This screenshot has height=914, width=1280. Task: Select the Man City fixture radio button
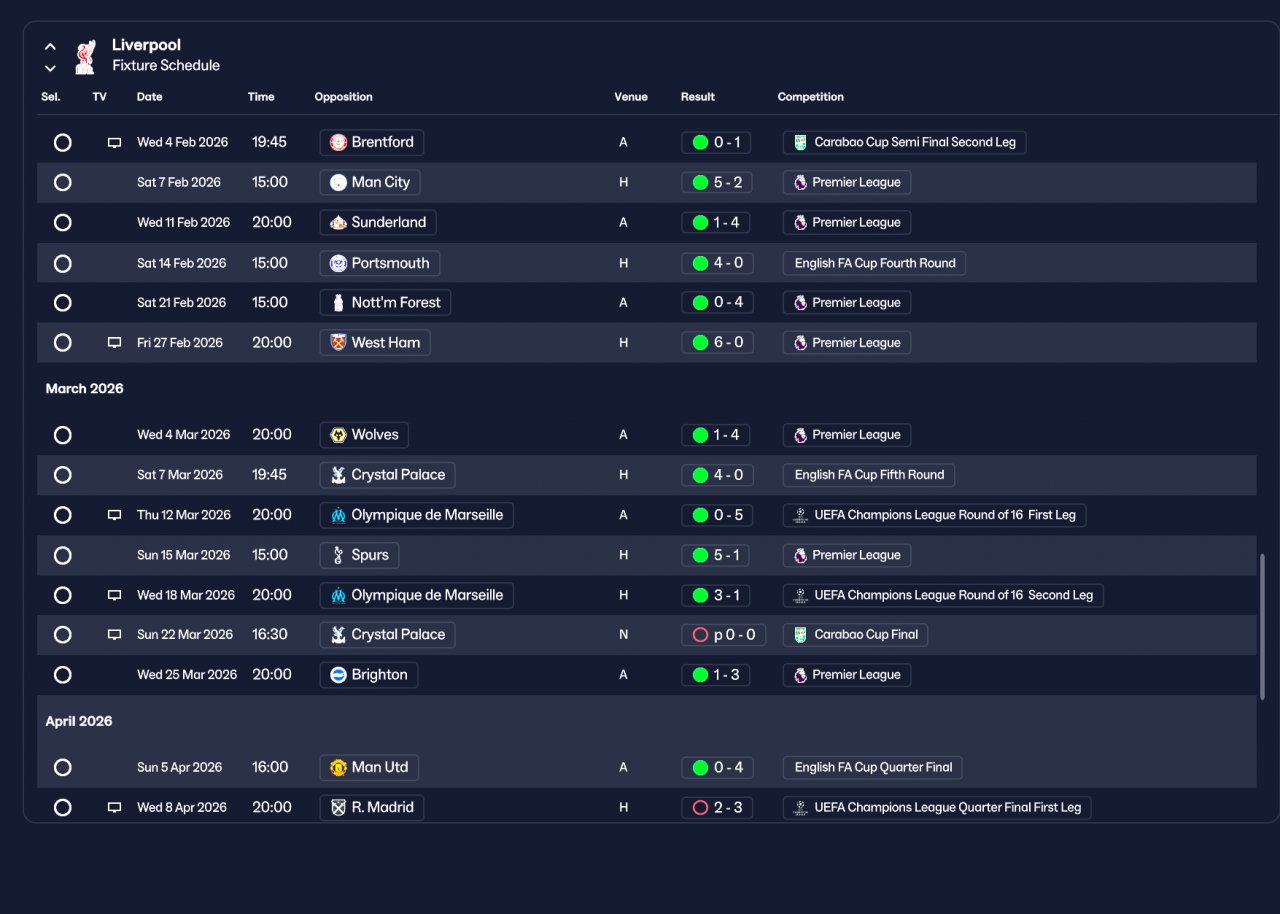coord(62,182)
